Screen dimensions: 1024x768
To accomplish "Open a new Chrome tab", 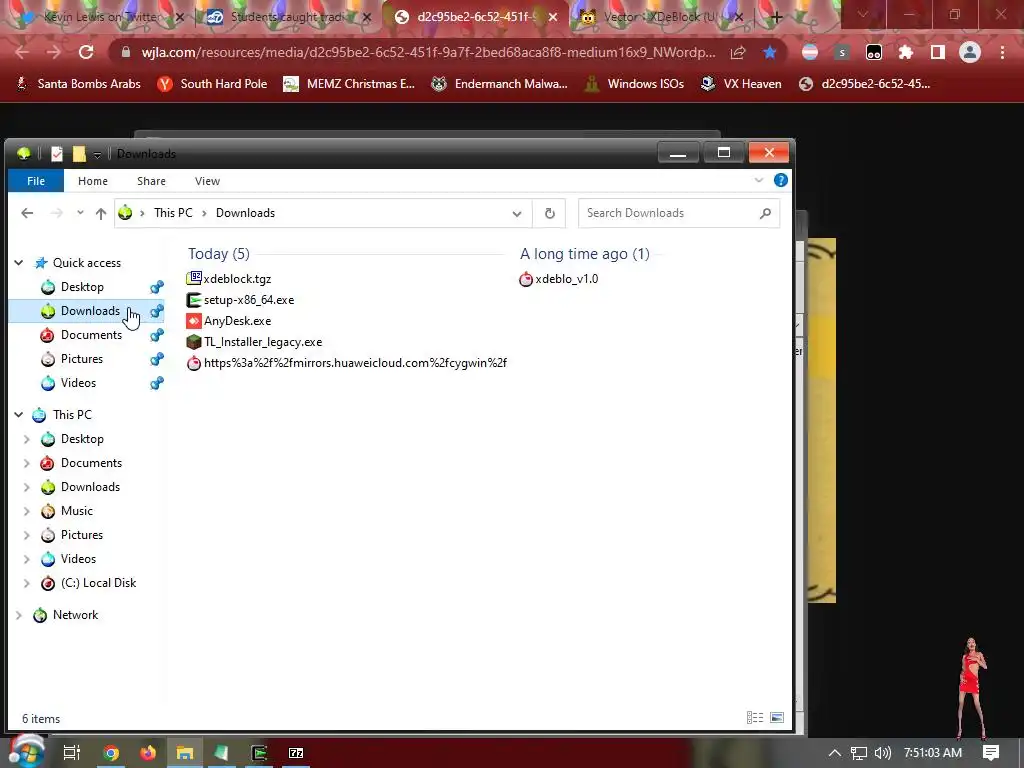I will pos(776,17).
